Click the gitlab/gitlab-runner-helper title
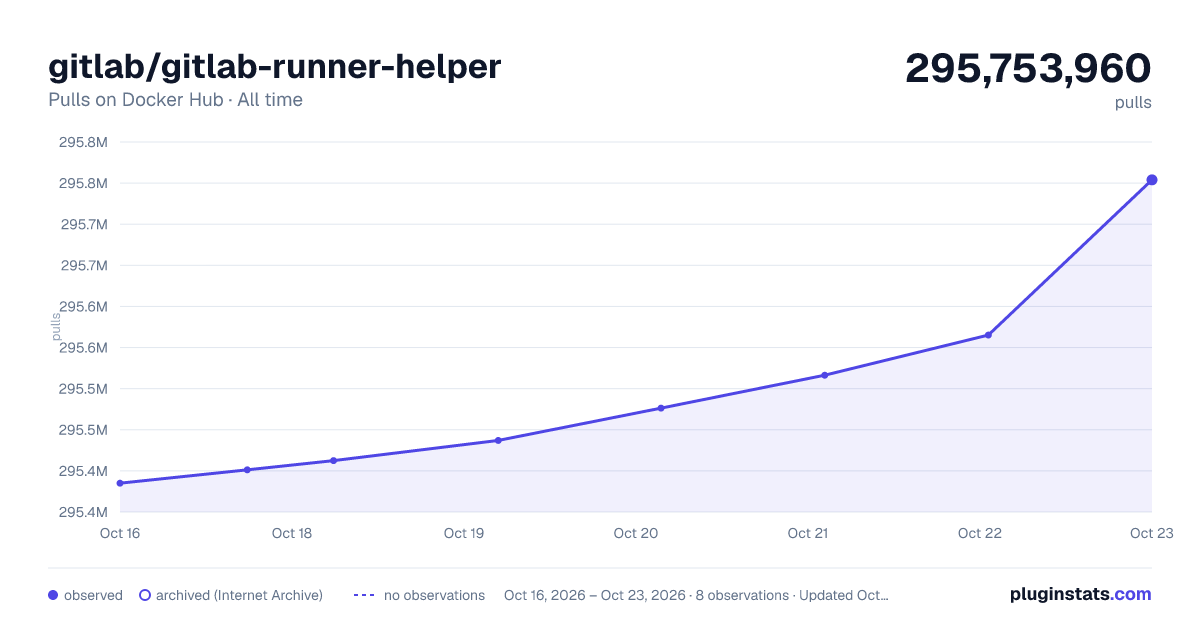Screen dimensions: 1200x630 pyautogui.click(x=275, y=66)
